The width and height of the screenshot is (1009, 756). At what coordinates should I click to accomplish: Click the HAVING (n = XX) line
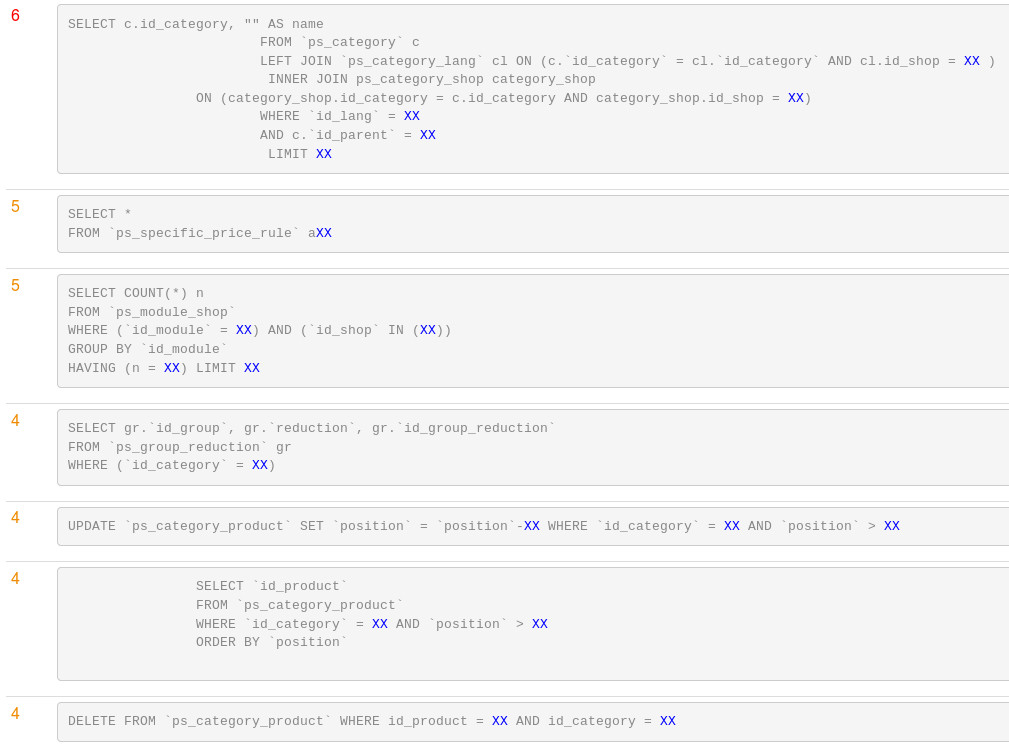tap(164, 368)
